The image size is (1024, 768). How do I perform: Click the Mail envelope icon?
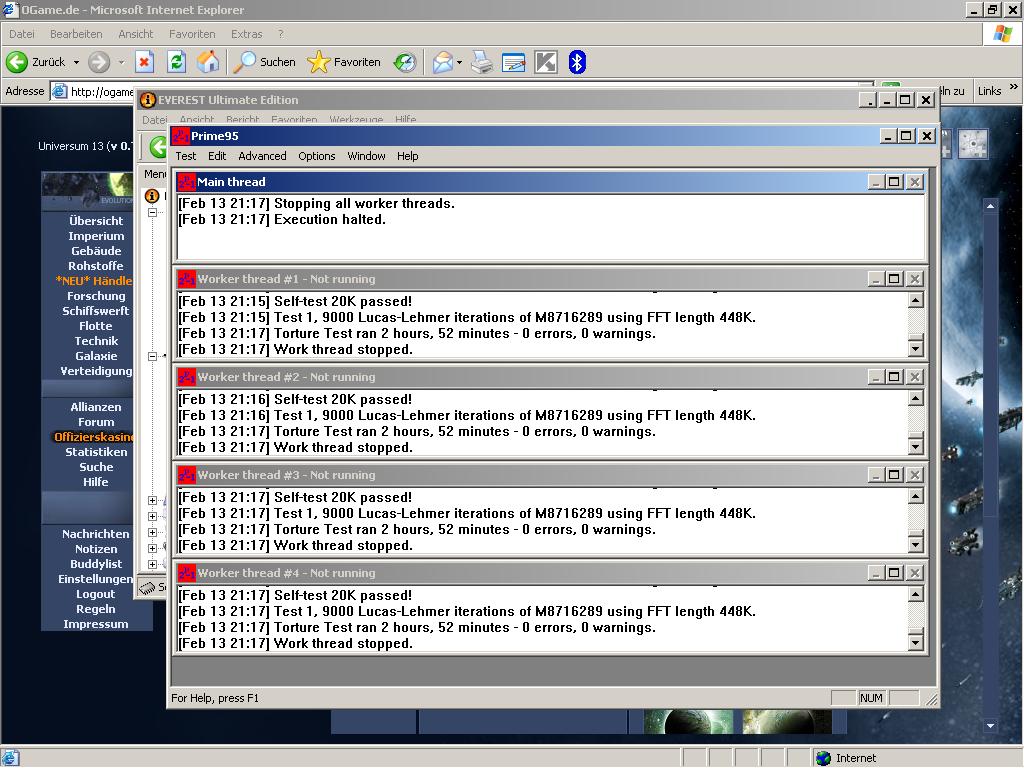tap(442, 63)
